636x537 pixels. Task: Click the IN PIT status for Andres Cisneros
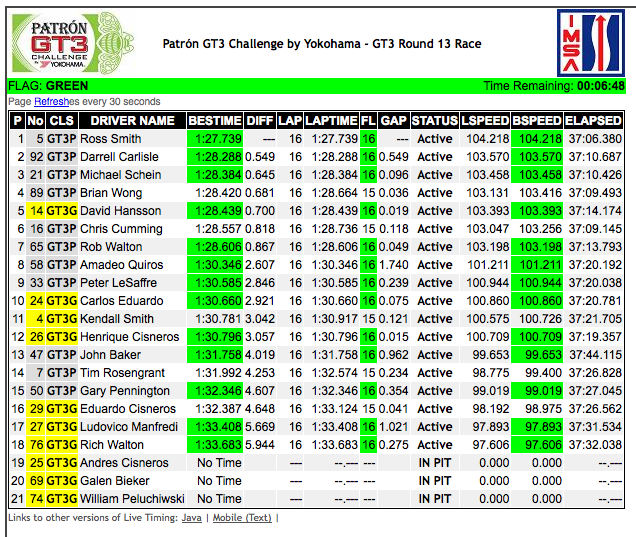tap(434, 463)
